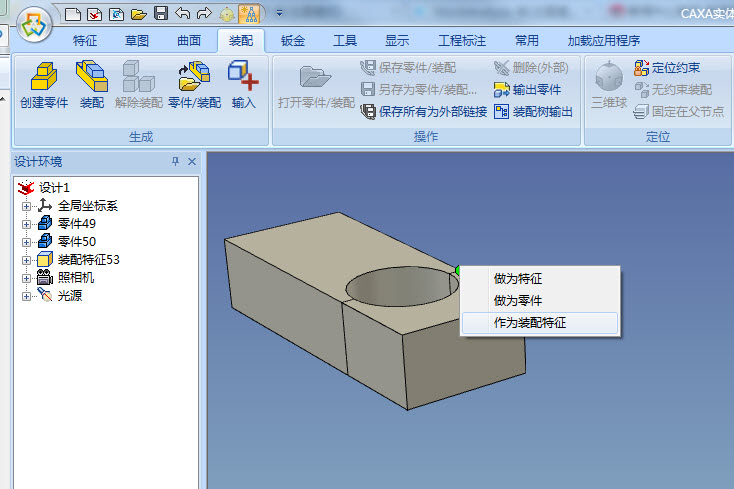Click 保存所有为外部链接 in the ribbon
Screen dimensions: 734x489
[424, 112]
